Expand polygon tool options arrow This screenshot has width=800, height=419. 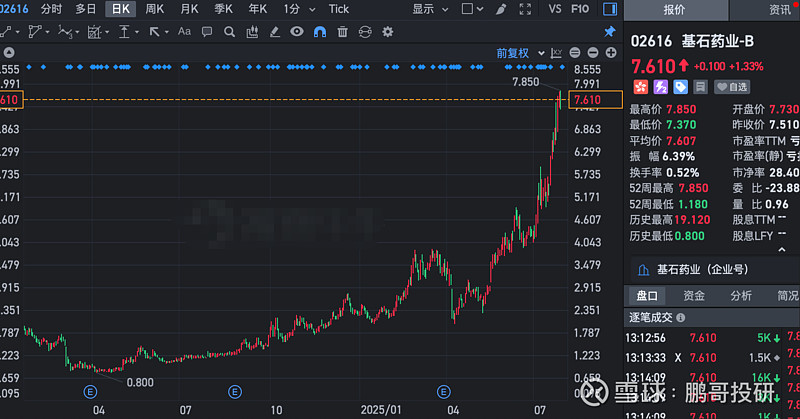[47, 32]
